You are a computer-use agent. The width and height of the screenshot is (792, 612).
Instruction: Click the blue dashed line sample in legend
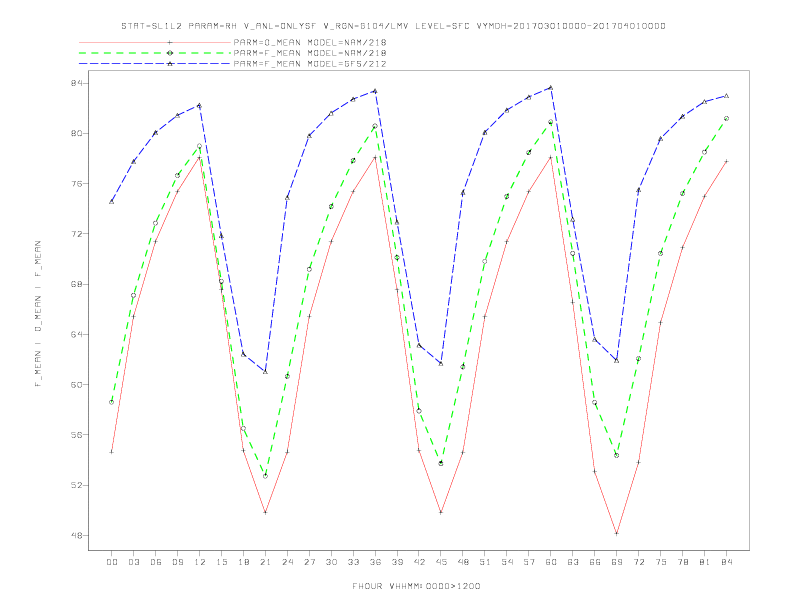[155, 64]
